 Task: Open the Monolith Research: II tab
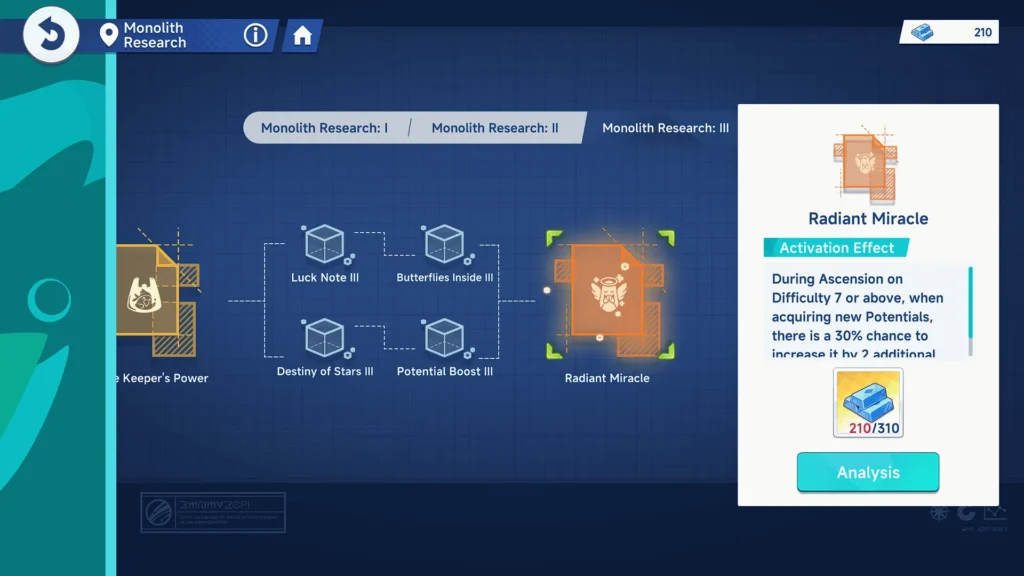(x=495, y=128)
